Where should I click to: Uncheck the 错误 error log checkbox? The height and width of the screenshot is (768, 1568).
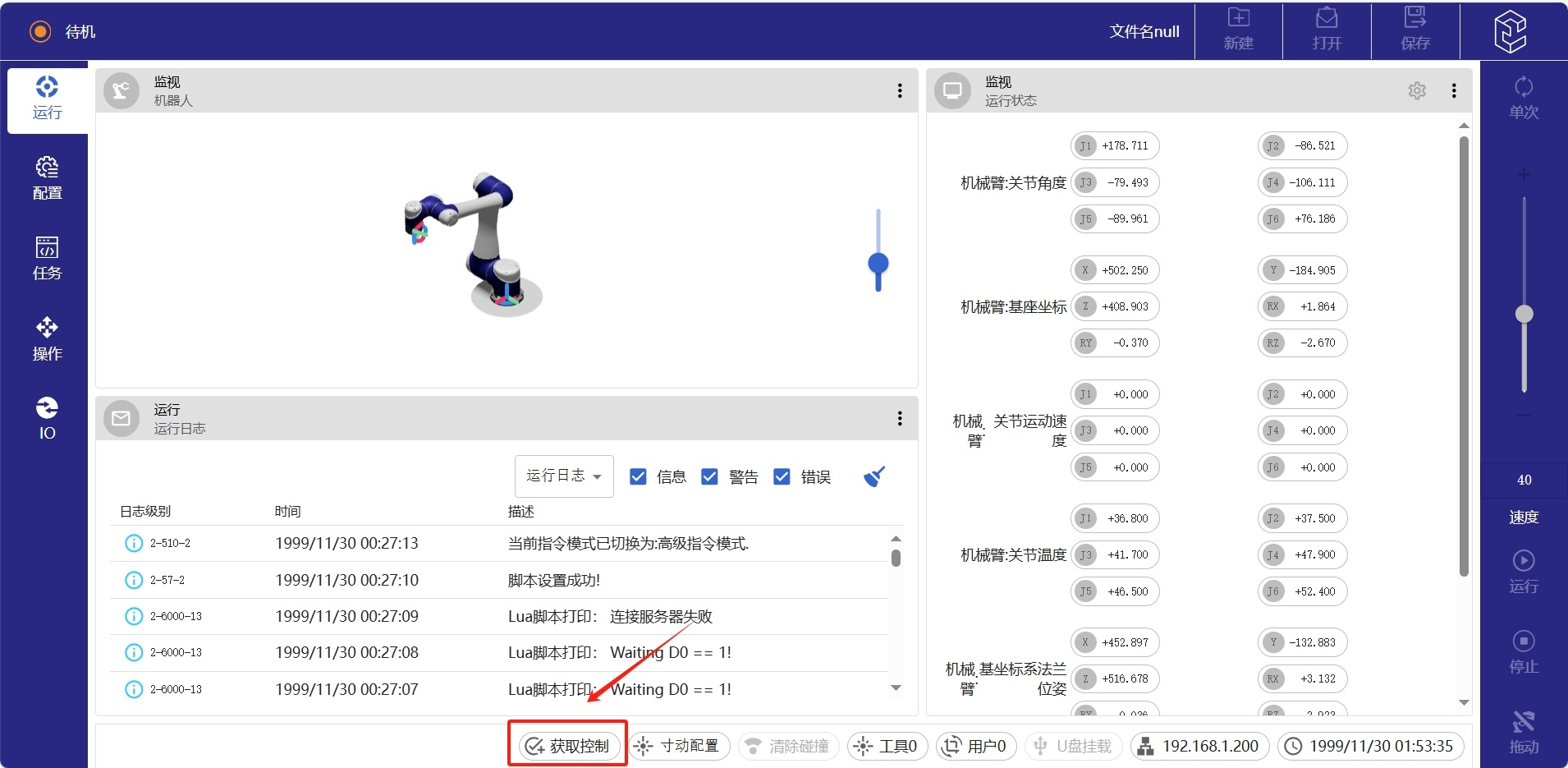point(782,476)
